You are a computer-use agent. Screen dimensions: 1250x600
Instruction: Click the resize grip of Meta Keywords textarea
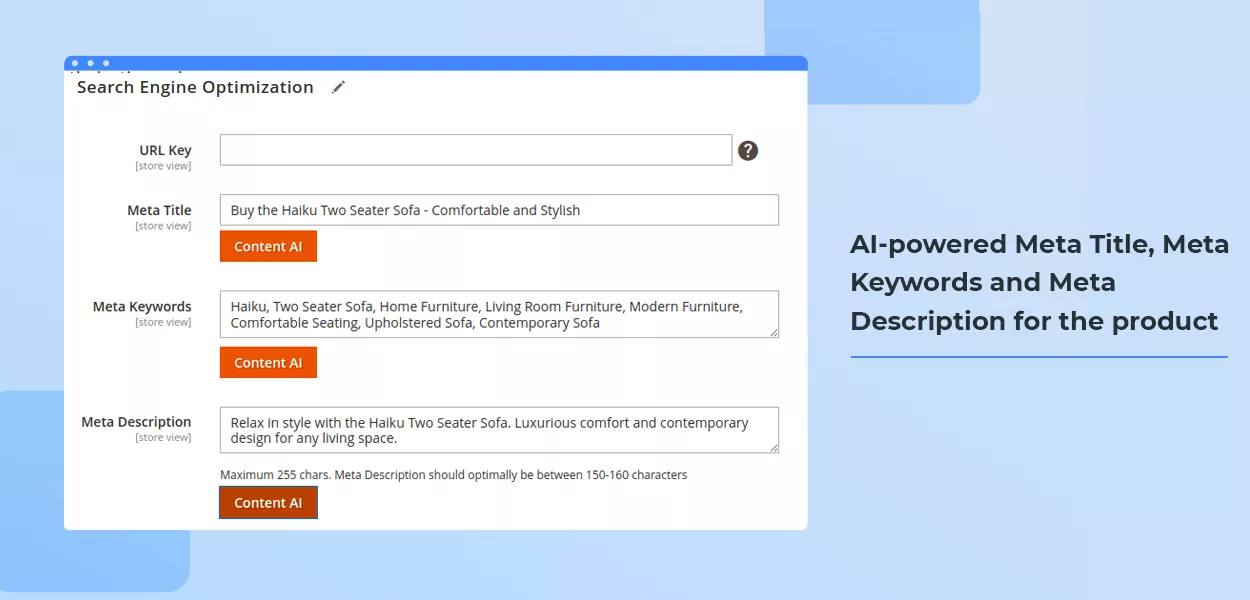[x=773, y=332]
